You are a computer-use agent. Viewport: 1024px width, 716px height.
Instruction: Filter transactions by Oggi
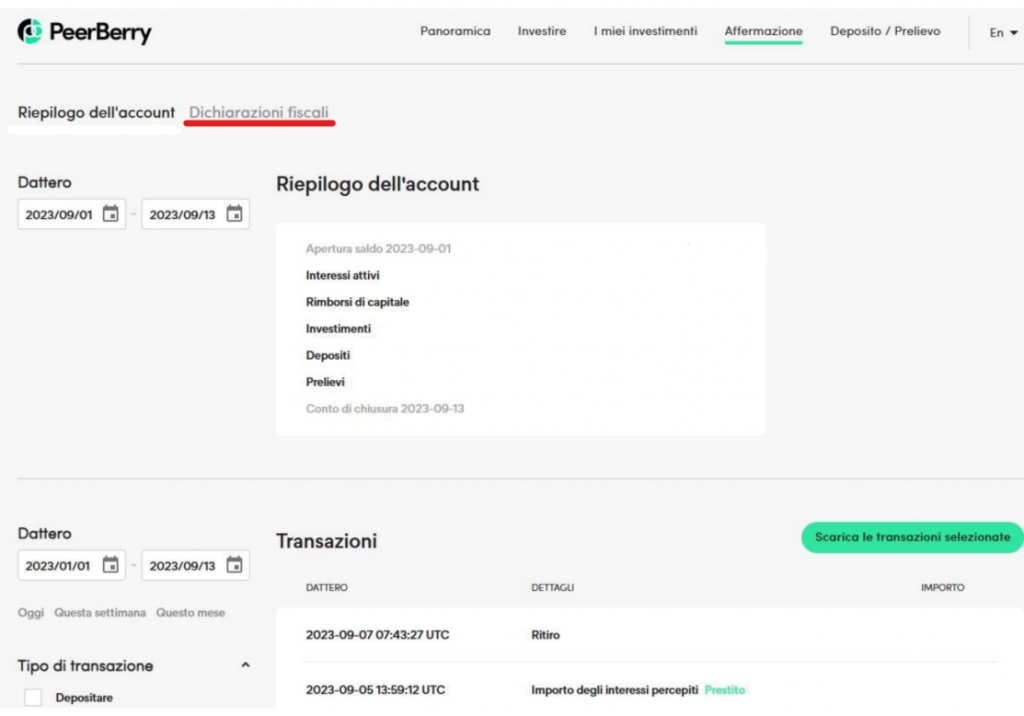pyautogui.click(x=31, y=612)
